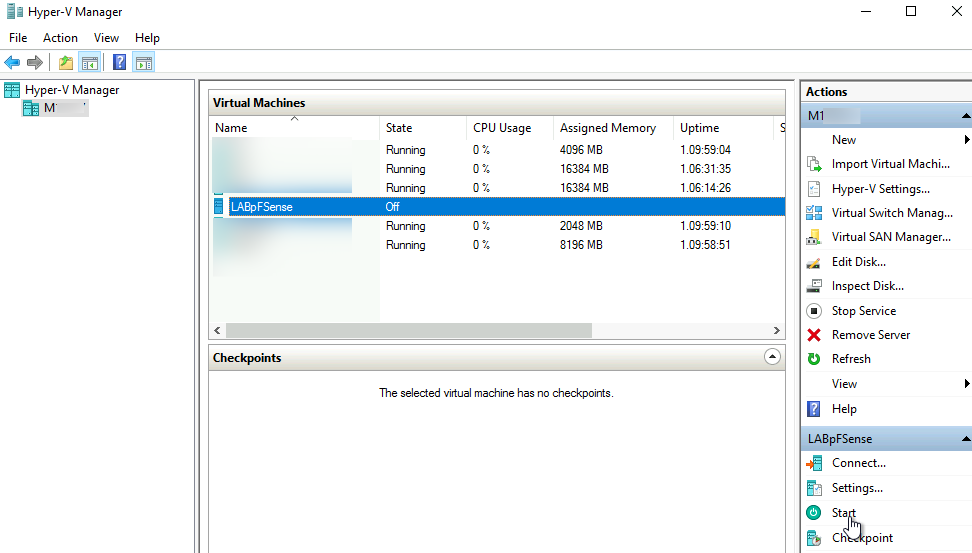Click the LABpFSense VM row icon
The width and height of the screenshot is (972, 553).
(x=218, y=206)
